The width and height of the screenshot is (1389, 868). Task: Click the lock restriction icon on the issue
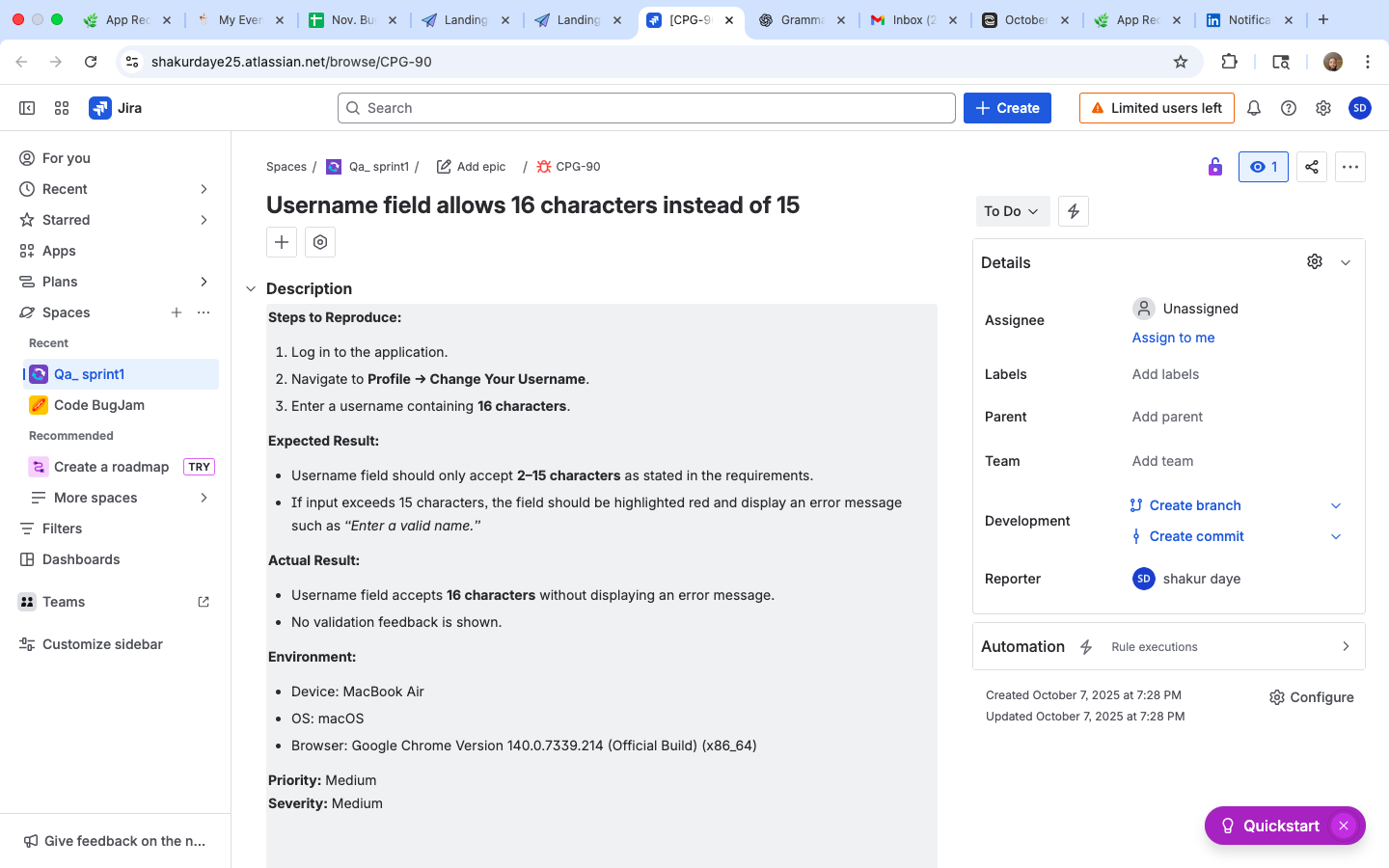tap(1215, 166)
